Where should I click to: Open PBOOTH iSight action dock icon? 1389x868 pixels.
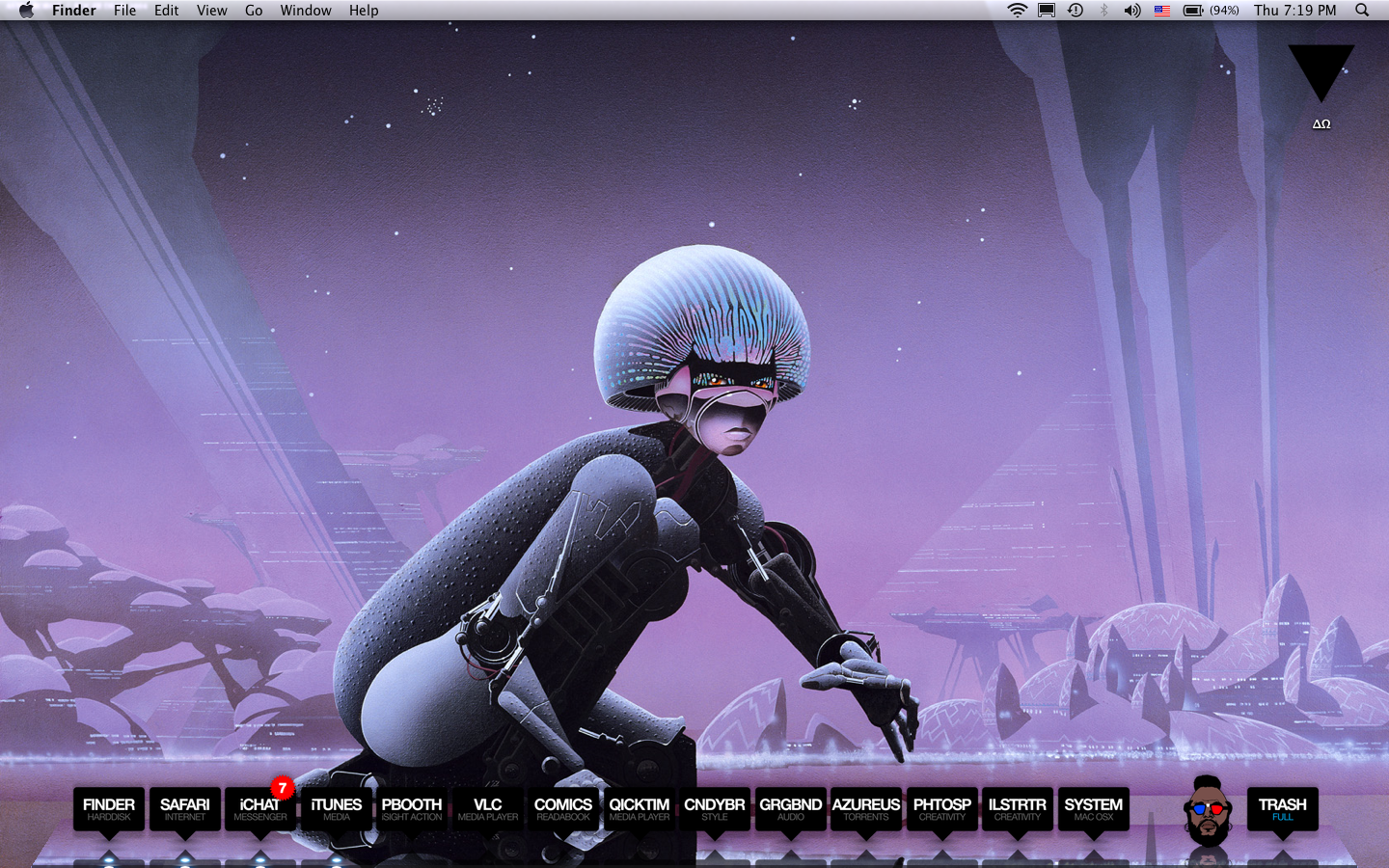(x=412, y=810)
